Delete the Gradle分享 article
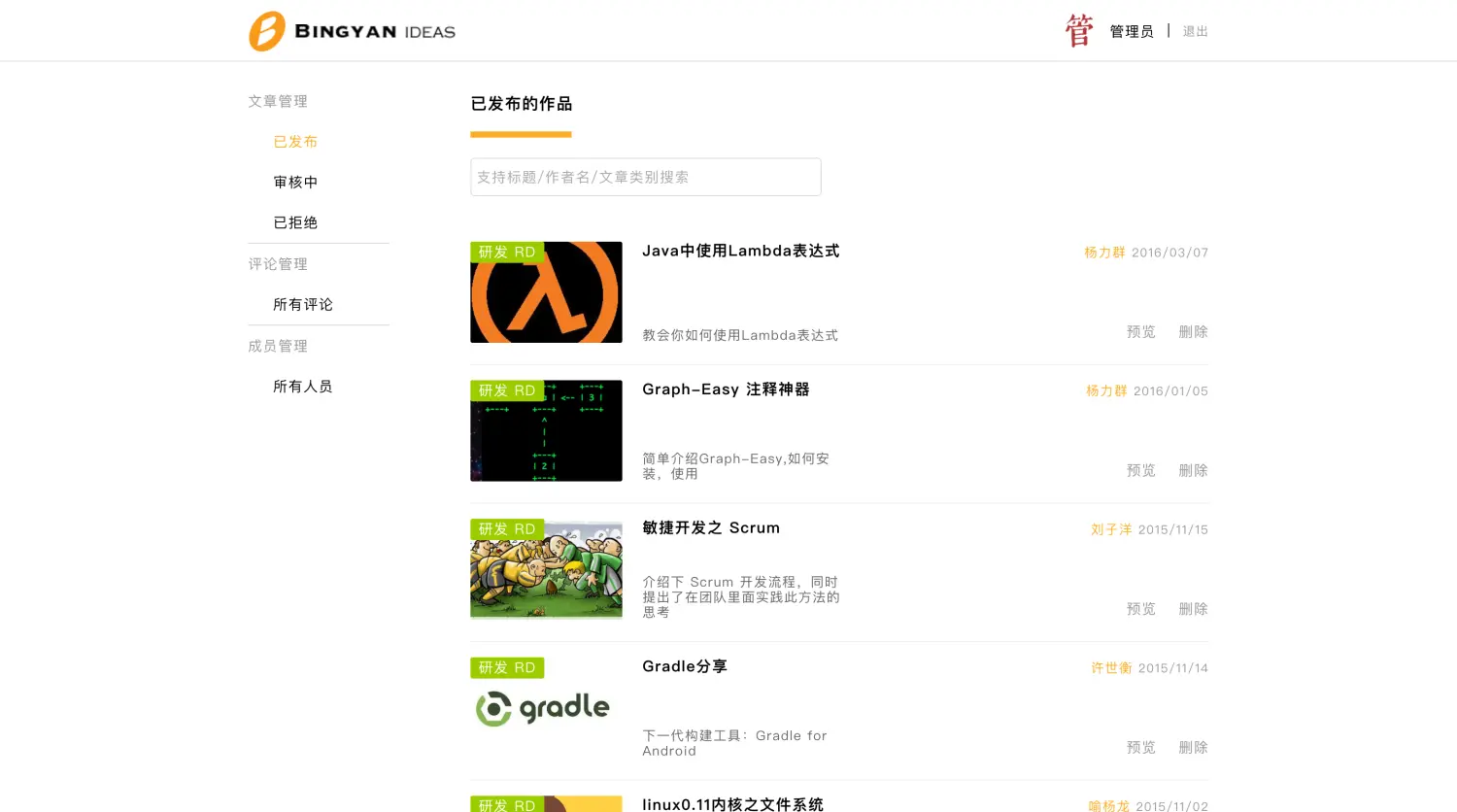The image size is (1457, 812). pos(1194,748)
